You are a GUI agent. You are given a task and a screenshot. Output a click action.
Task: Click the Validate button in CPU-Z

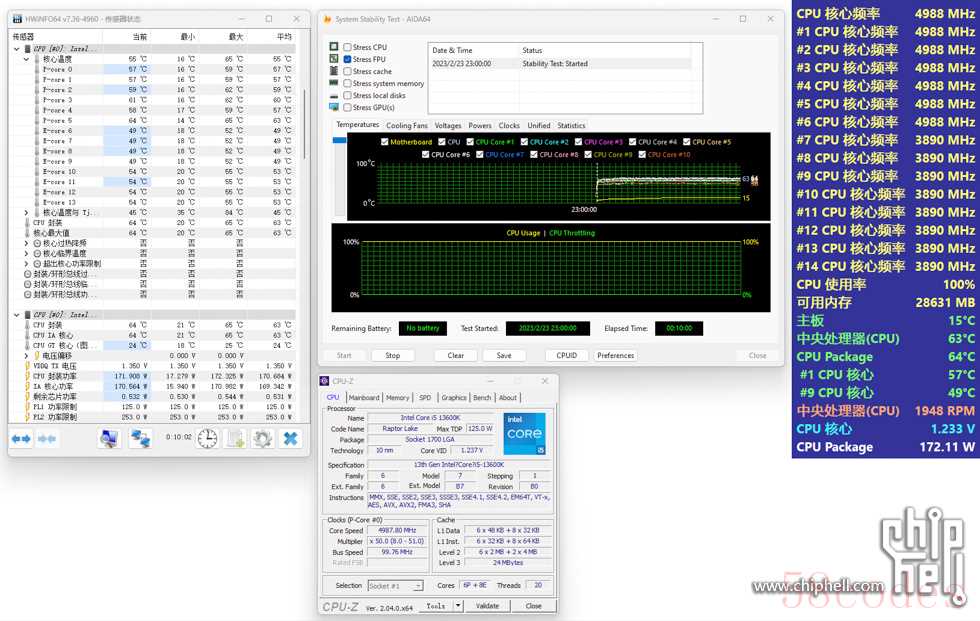tap(488, 606)
